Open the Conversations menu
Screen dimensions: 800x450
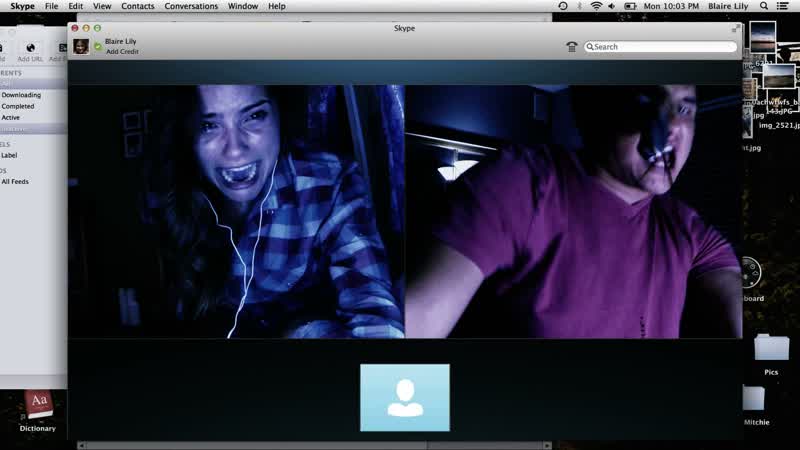pos(191,6)
